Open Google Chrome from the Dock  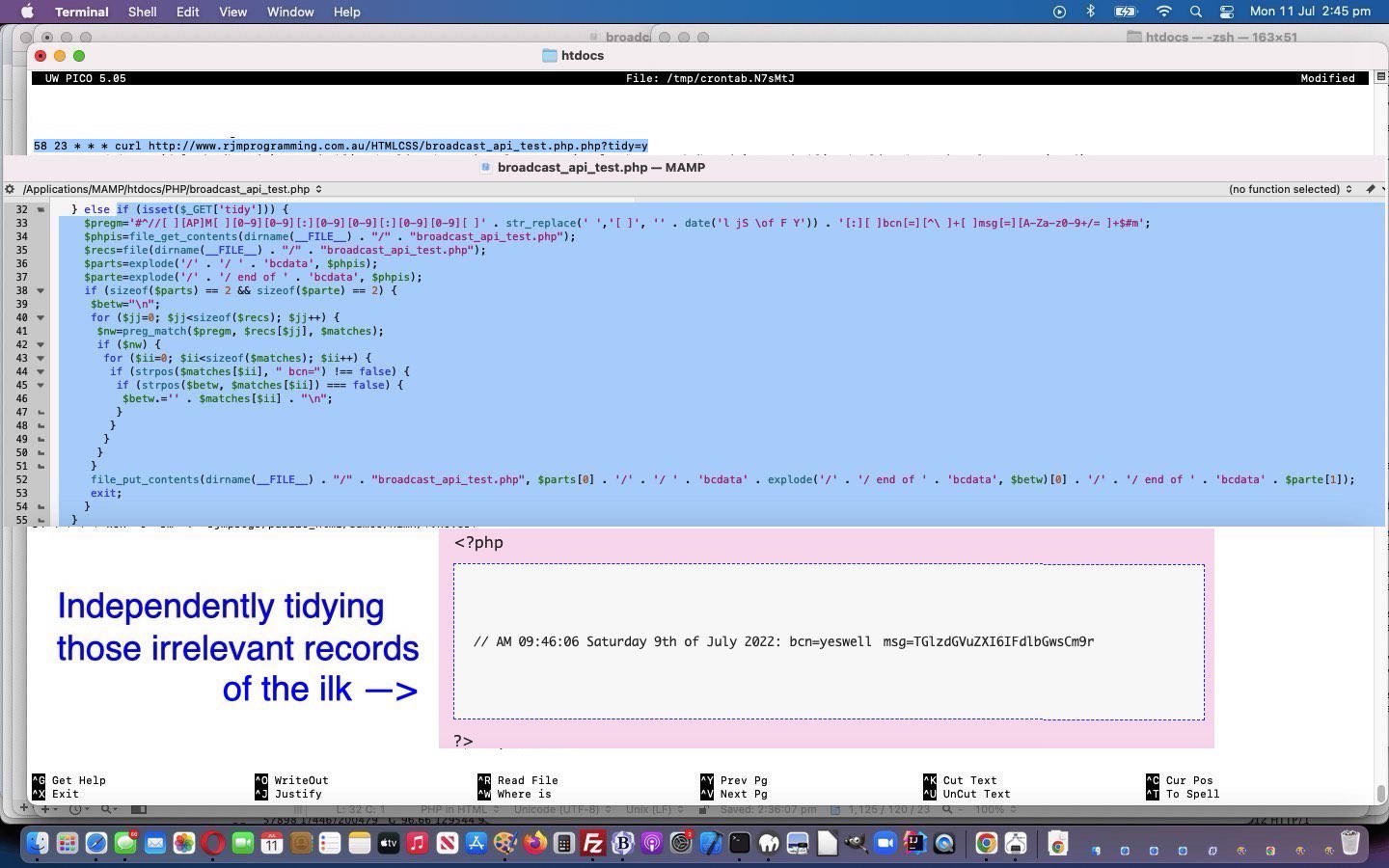point(986,843)
